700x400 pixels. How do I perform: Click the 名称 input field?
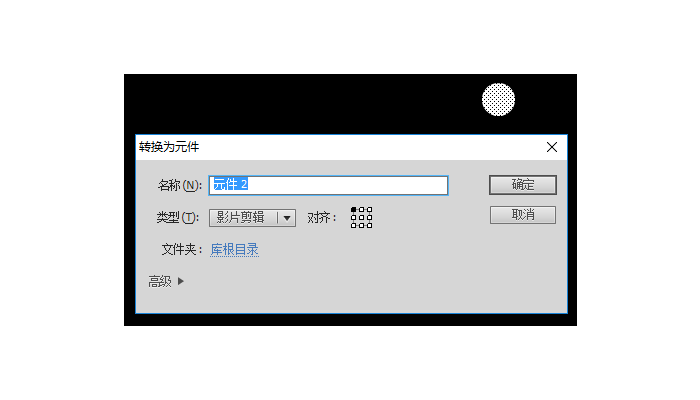coord(328,185)
